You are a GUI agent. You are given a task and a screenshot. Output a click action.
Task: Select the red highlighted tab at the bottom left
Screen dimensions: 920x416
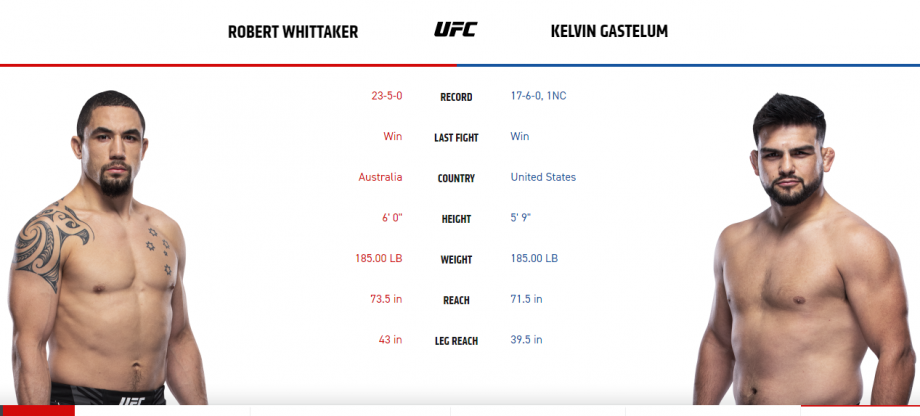(38, 410)
